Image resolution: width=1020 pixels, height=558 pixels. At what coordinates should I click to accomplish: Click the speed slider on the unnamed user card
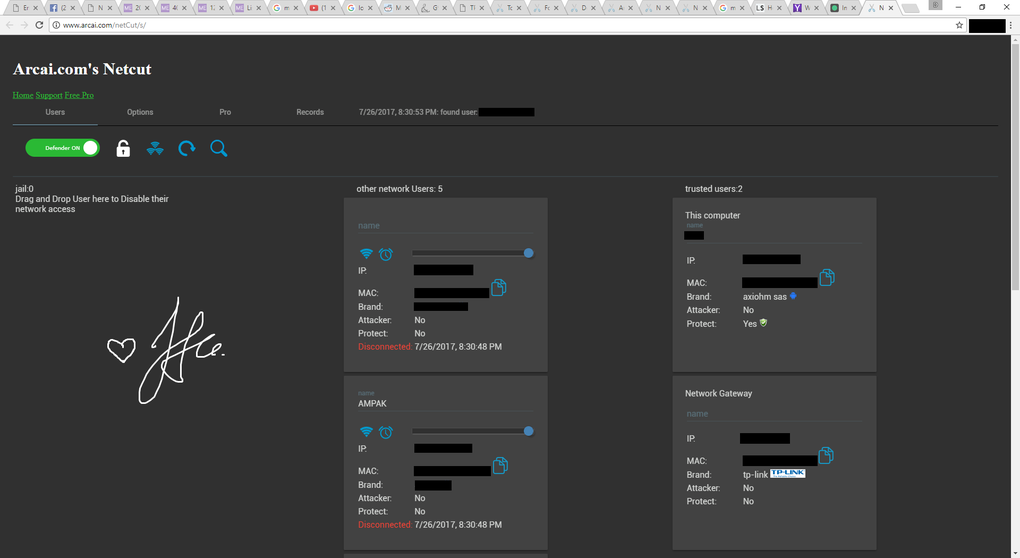pos(472,253)
